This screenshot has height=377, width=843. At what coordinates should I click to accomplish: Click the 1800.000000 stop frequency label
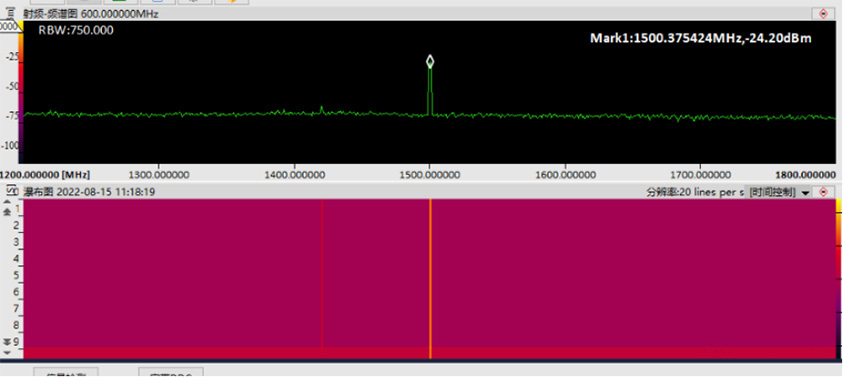click(x=806, y=175)
